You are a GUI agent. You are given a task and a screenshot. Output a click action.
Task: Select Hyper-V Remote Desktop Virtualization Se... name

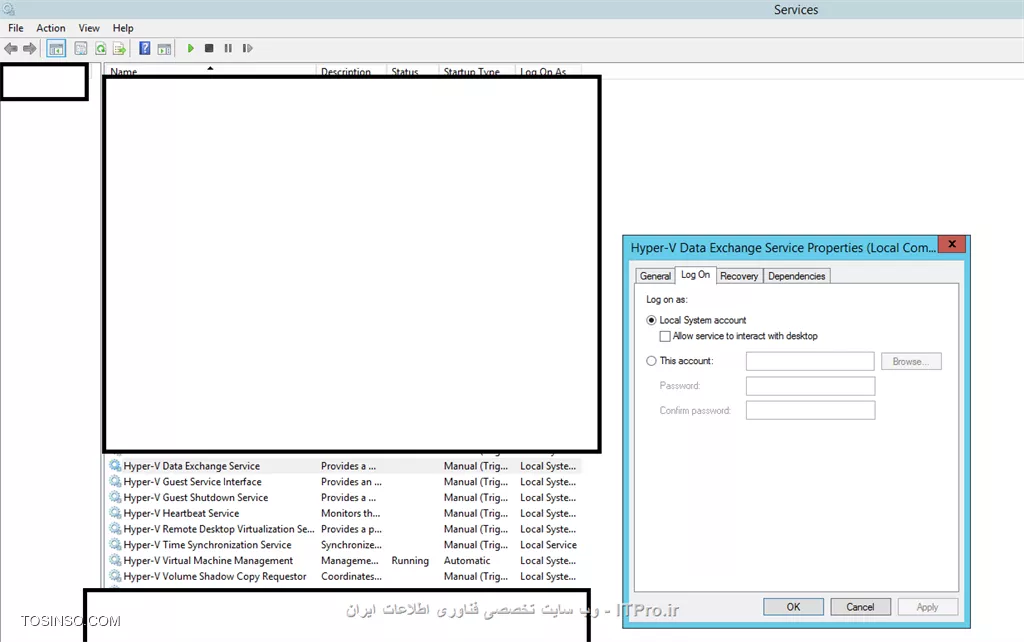[219, 529]
